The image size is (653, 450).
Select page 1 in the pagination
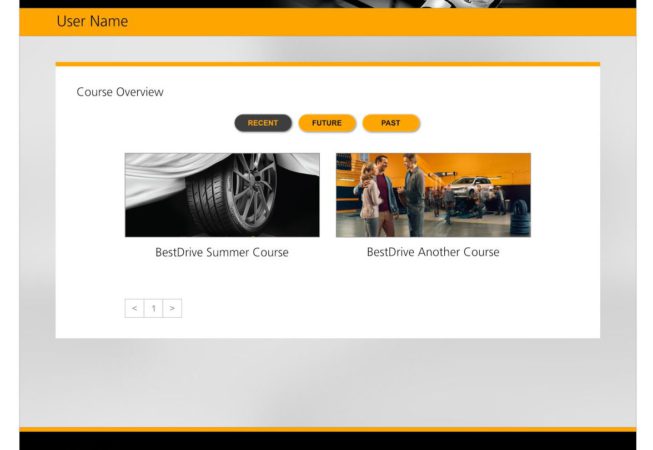(153, 308)
